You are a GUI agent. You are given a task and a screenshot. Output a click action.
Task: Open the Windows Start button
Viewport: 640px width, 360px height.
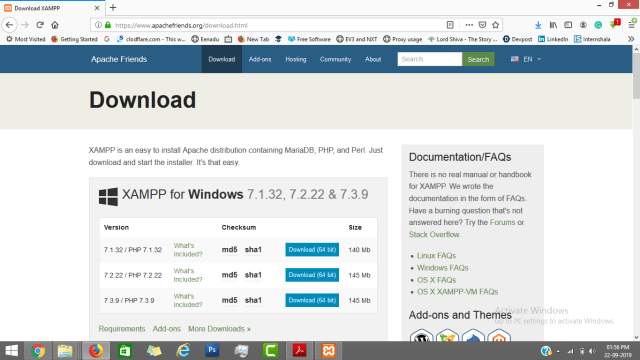(11, 351)
